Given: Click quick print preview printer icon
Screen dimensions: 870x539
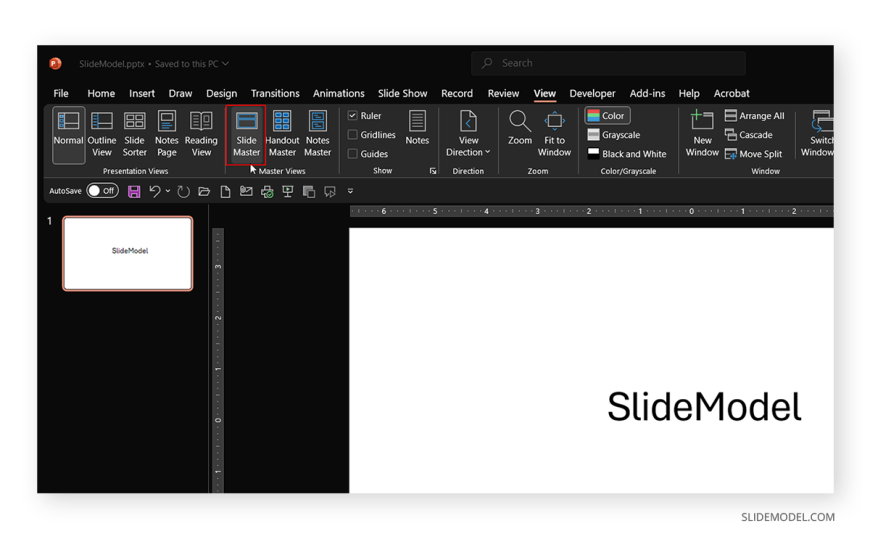Looking at the screenshot, I should (267, 192).
